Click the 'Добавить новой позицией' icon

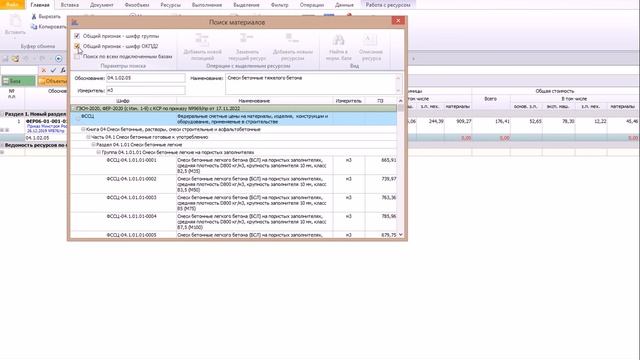click(x=202, y=40)
